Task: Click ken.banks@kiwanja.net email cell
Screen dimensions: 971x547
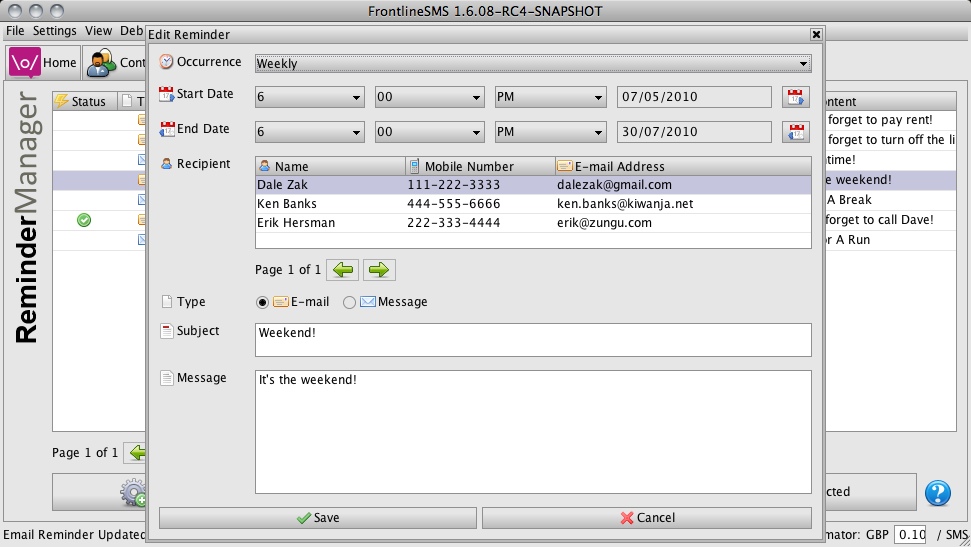Action: pos(625,204)
